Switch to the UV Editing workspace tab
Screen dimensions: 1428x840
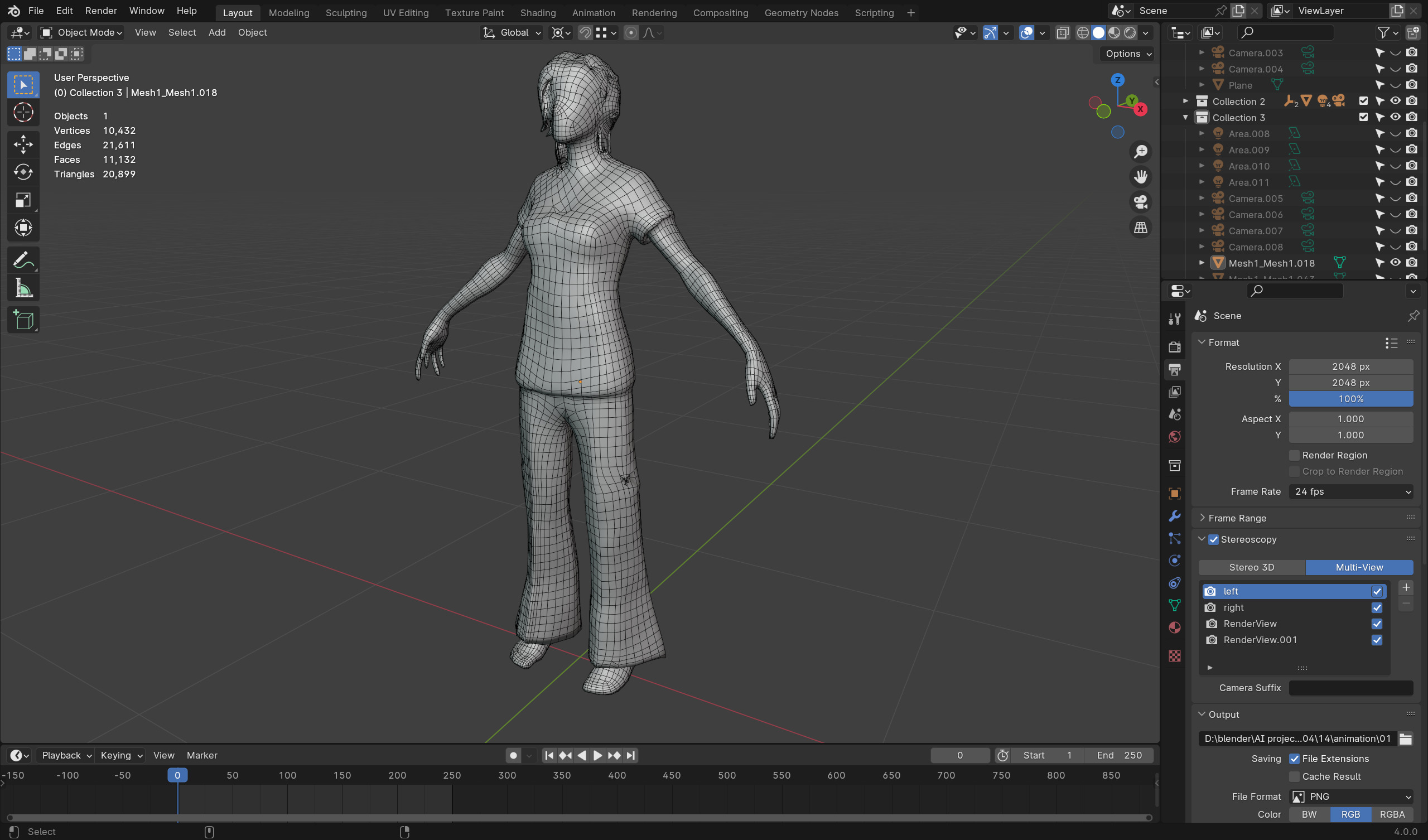coord(406,12)
